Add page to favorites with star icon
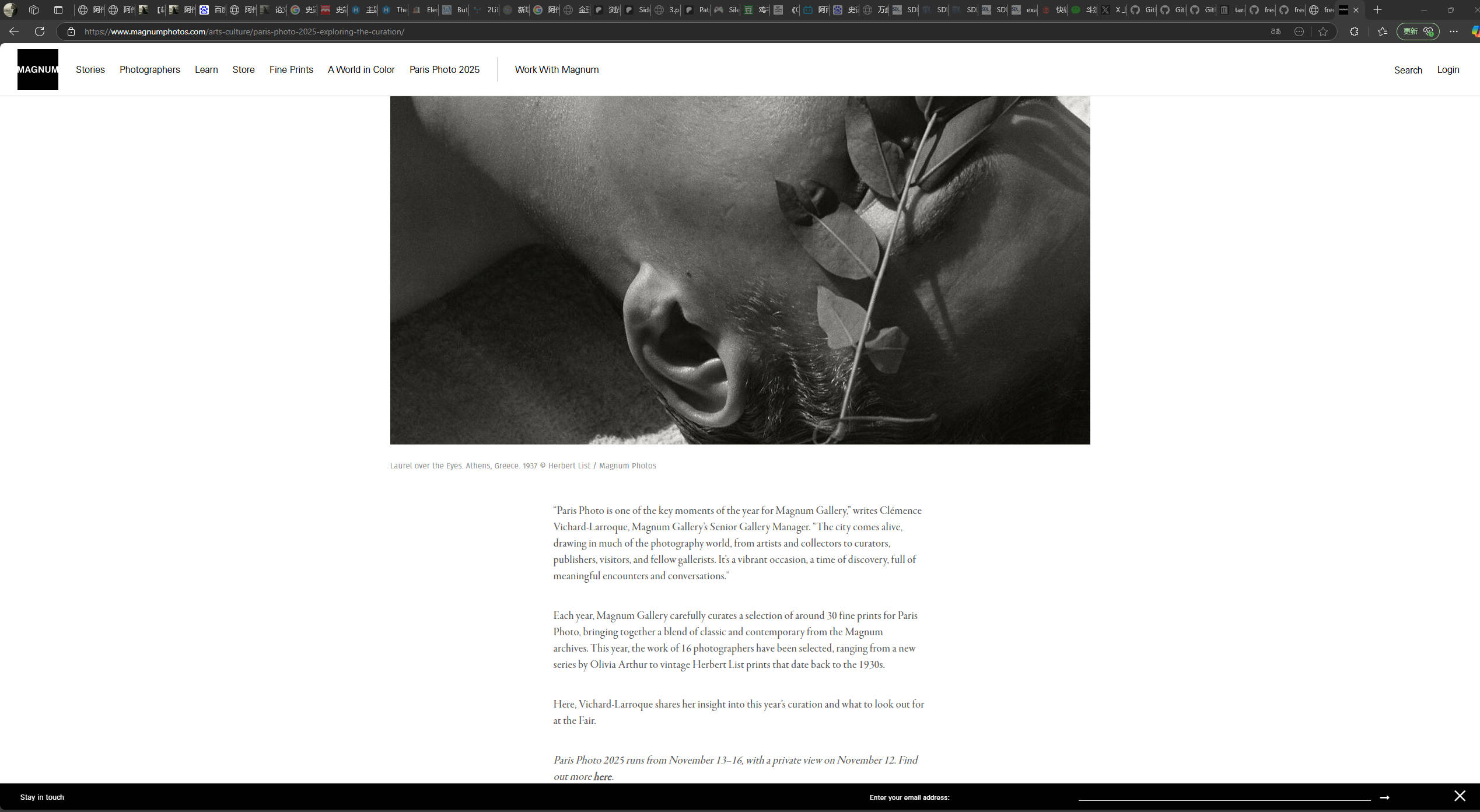The width and height of the screenshot is (1480, 812). point(1322,32)
